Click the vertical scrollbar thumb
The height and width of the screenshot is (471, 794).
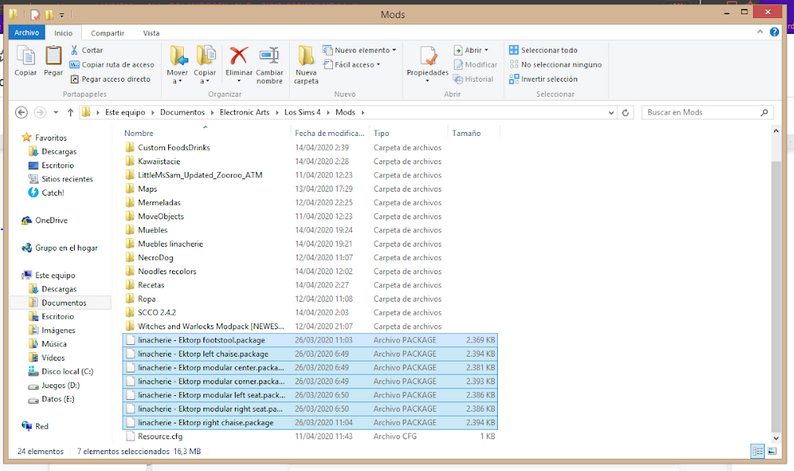coord(776,296)
